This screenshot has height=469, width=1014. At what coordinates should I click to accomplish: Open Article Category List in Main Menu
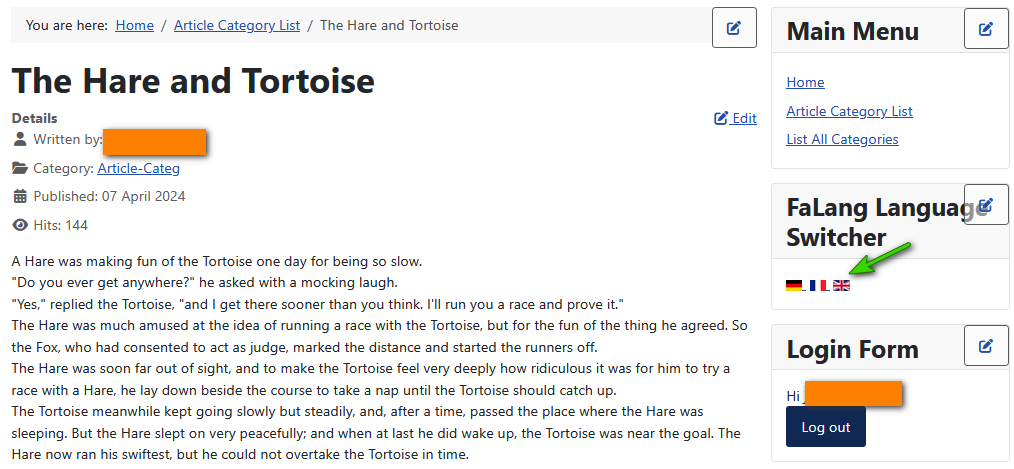point(849,111)
